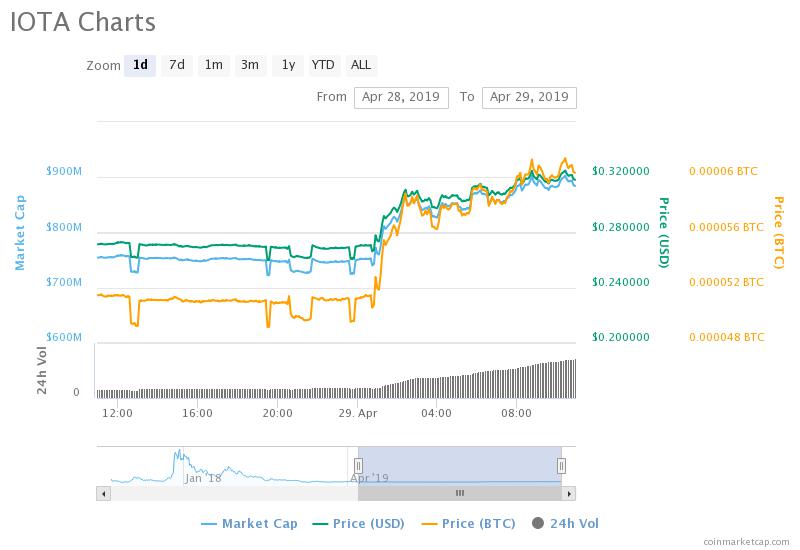This screenshot has height=550, width=800.
Task: Click the $800M market cap axis label
Action: pyautogui.click(x=64, y=227)
